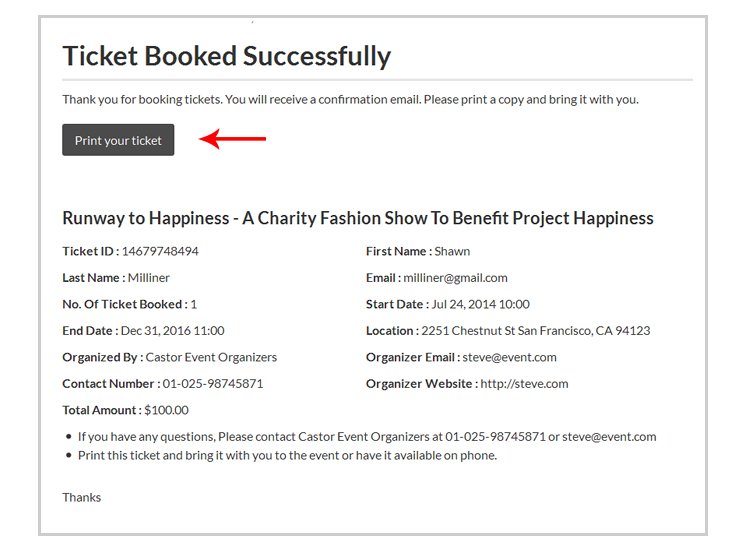Screen dimensions: 748x551
Task: Click the No. Of Ticket Booked value
Action: click(194, 304)
